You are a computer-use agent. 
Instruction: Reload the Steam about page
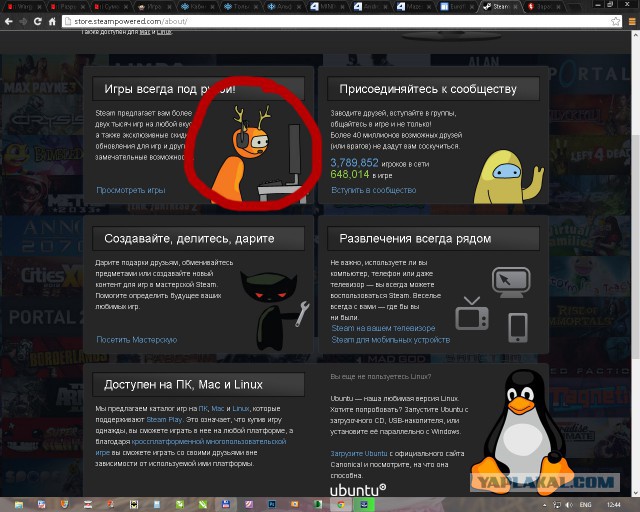(x=38, y=21)
